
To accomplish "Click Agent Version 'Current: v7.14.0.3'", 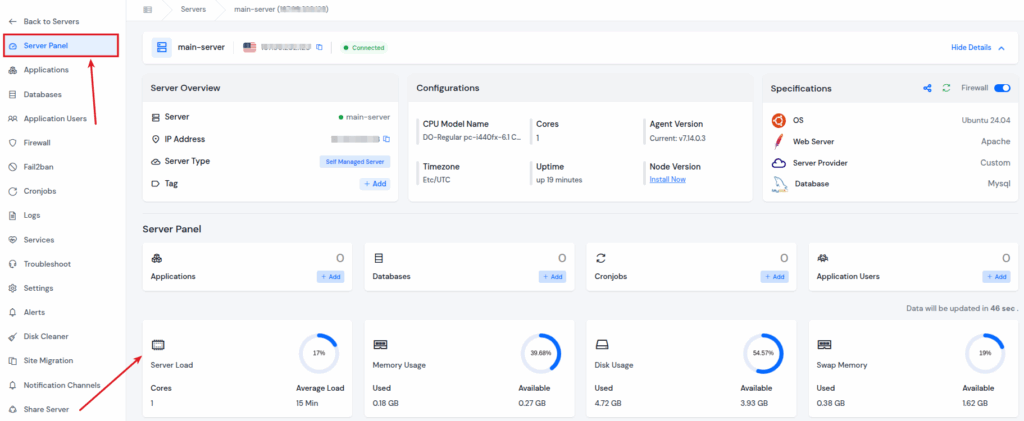I will tap(677, 138).
